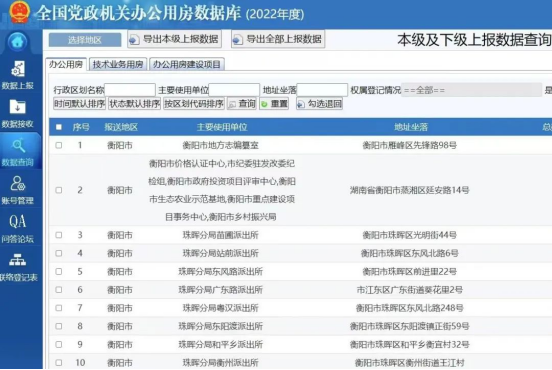The width and height of the screenshot is (552, 370).
Task: Check row 7 粤汉派出所 checkbox
Action: (x=59, y=308)
